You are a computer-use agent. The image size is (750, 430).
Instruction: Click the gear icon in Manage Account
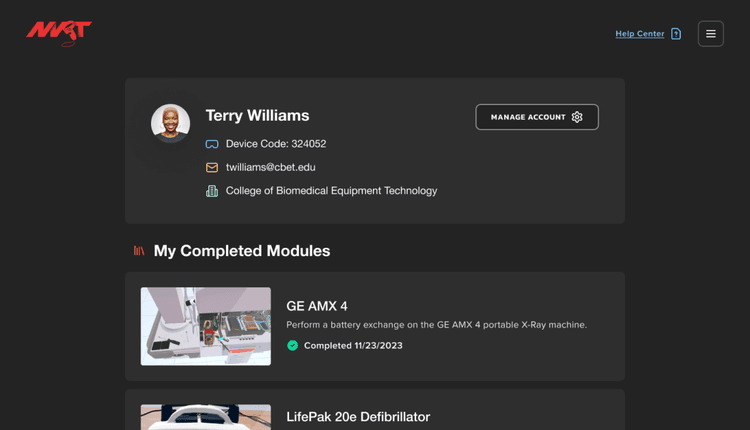pos(577,117)
